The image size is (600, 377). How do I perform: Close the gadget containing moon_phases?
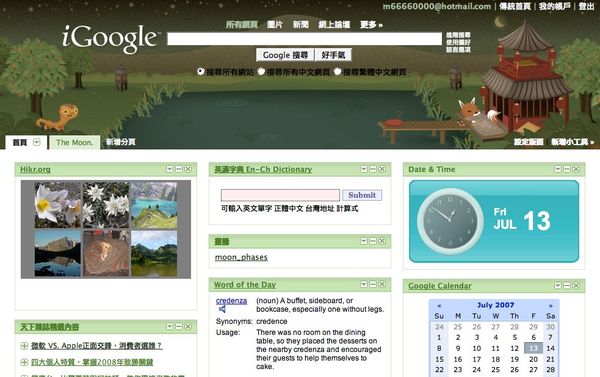[382, 241]
